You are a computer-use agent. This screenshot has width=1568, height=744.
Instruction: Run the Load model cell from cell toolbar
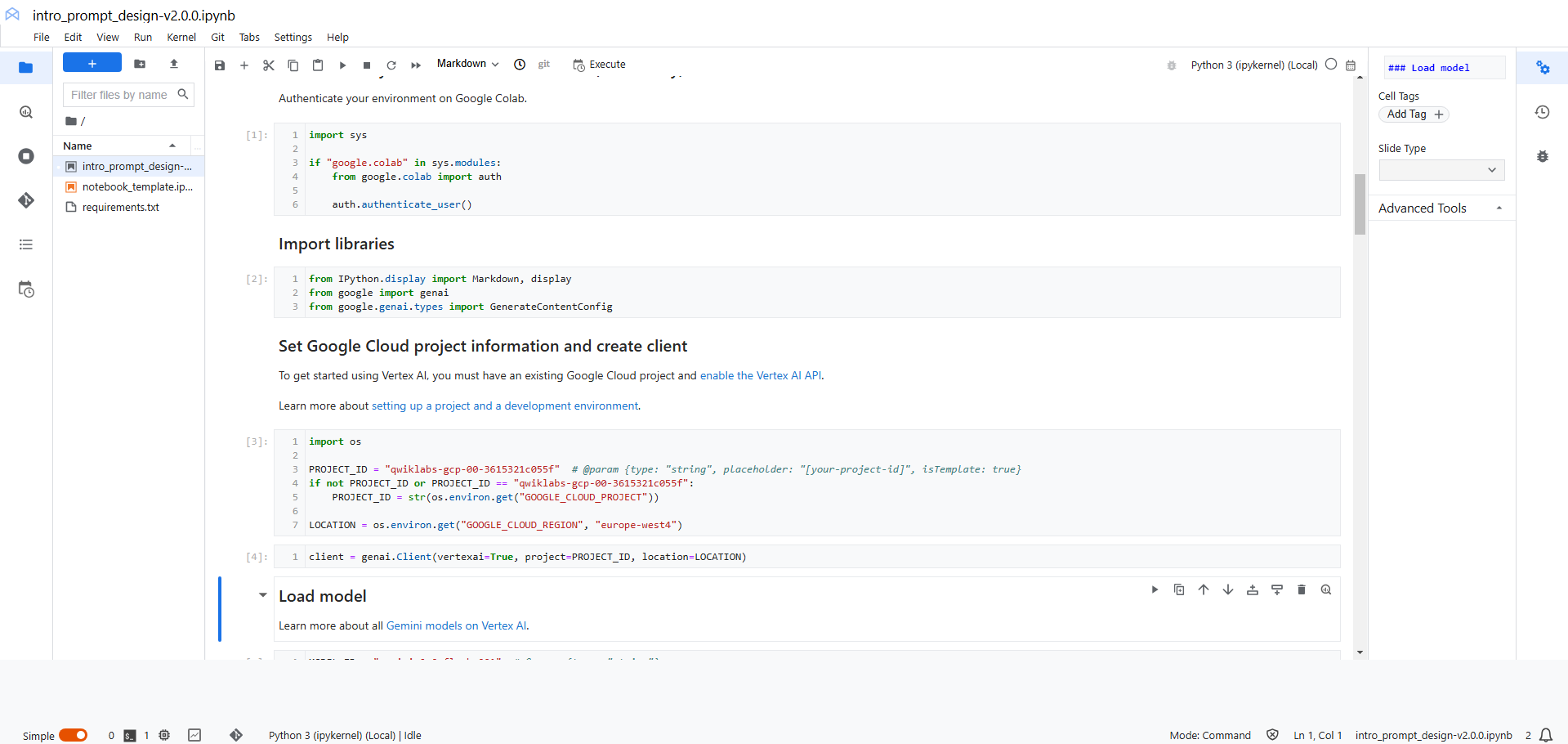pyautogui.click(x=1155, y=589)
